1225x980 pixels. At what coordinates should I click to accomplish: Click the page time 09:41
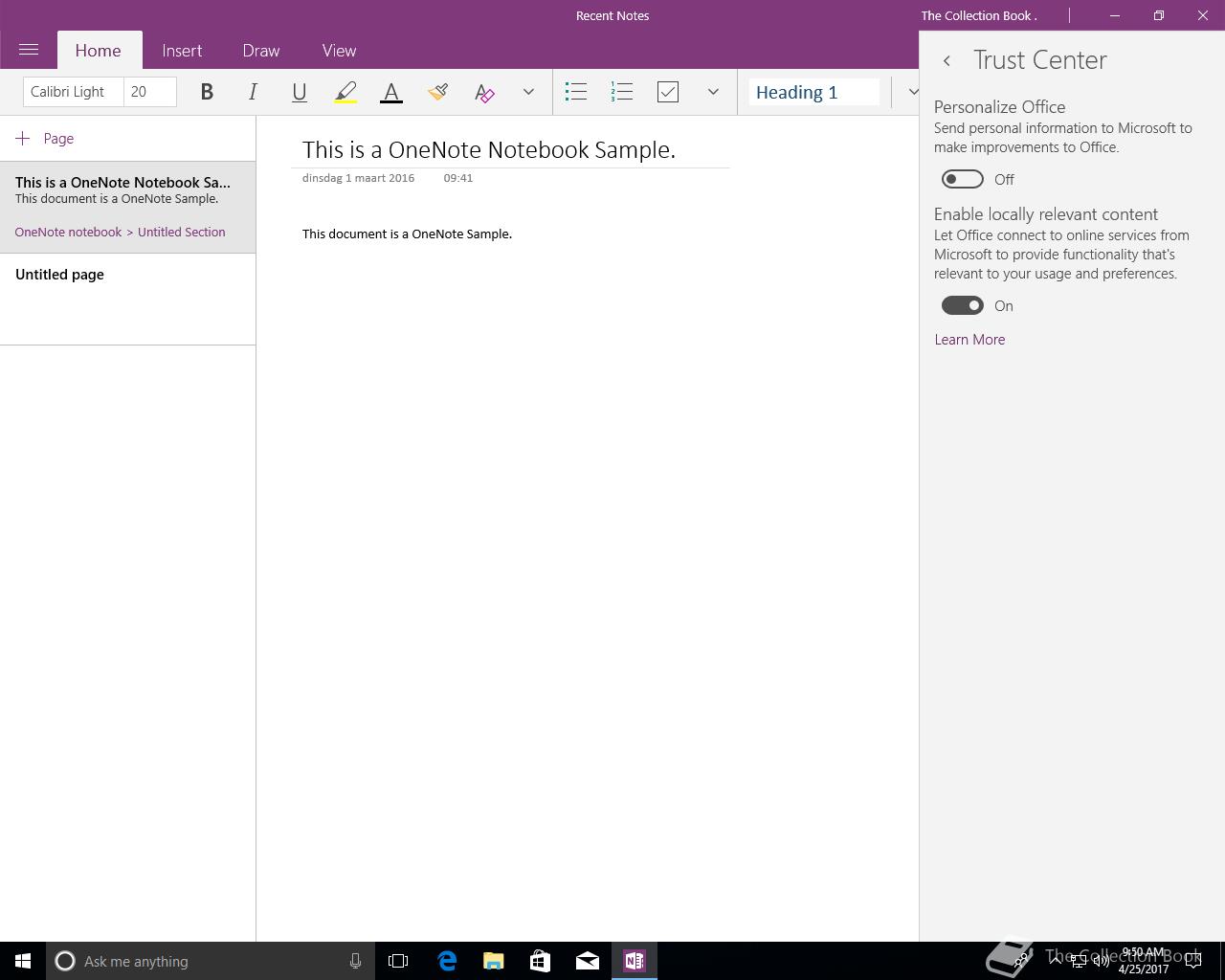tap(458, 178)
